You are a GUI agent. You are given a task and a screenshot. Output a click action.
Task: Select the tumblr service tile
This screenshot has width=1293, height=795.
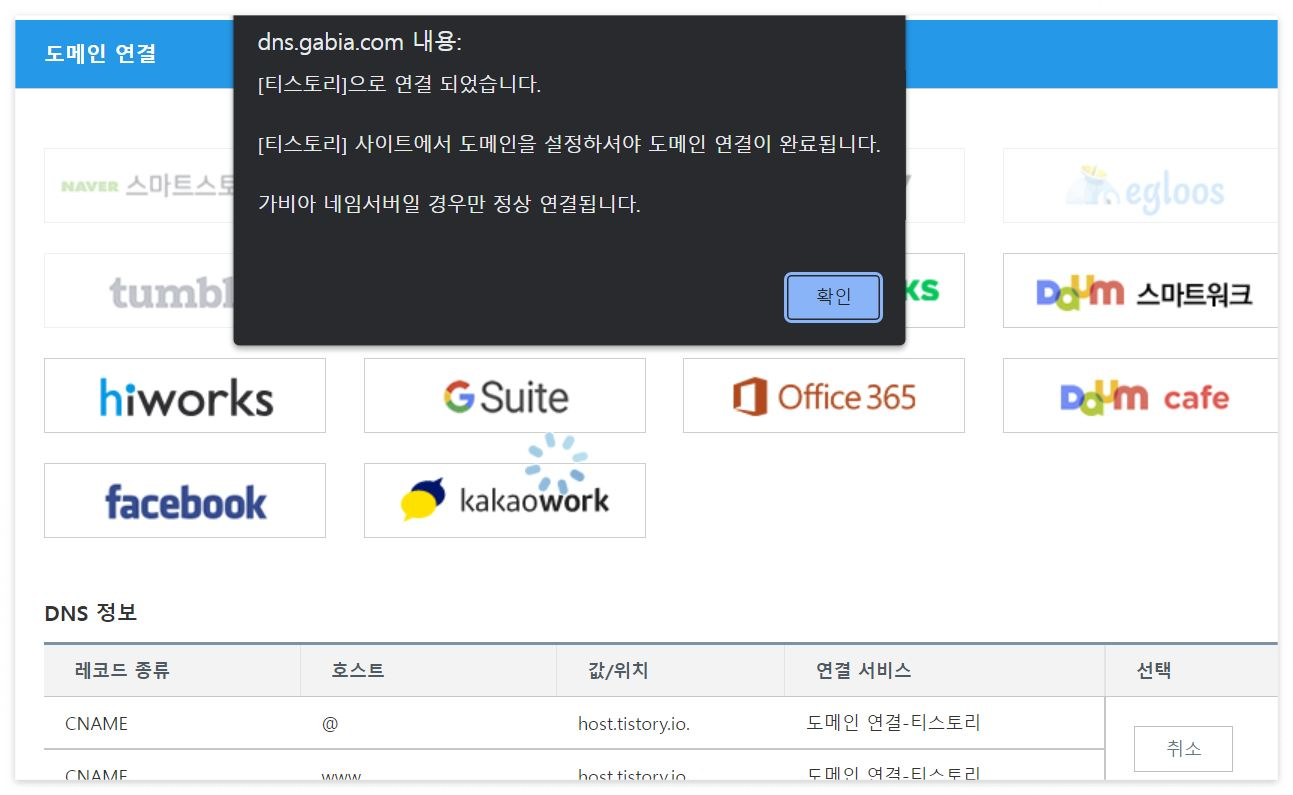click(x=139, y=291)
